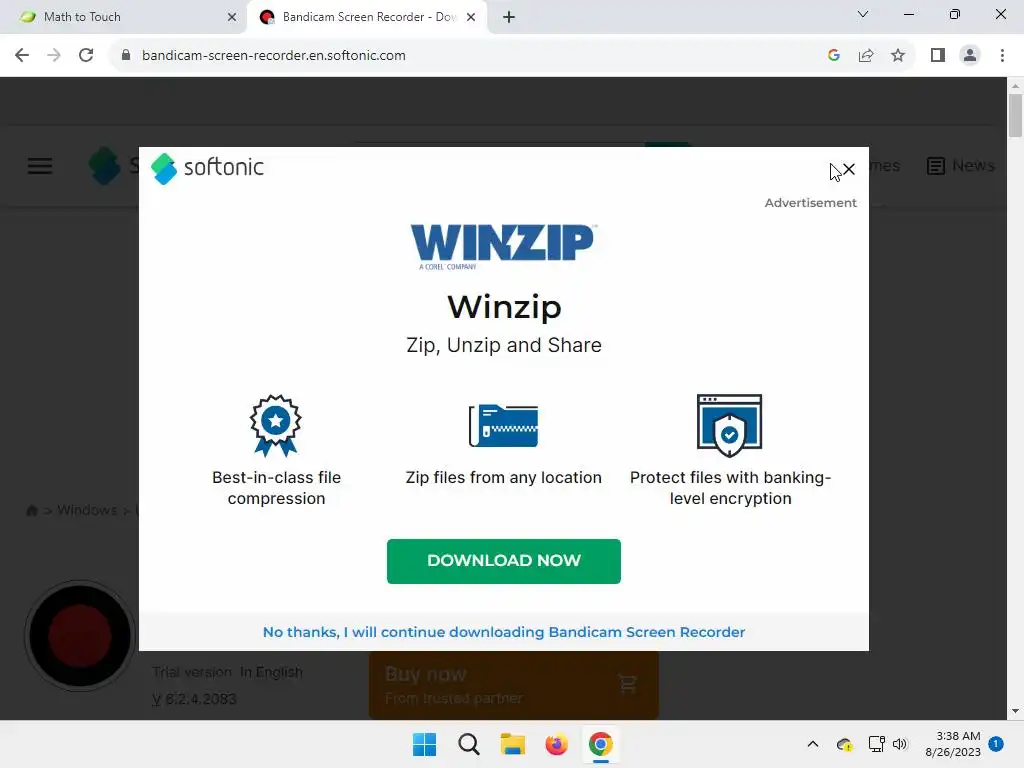Go back to the previous page
The height and width of the screenshot is (768, 1024).
(22, 56)
